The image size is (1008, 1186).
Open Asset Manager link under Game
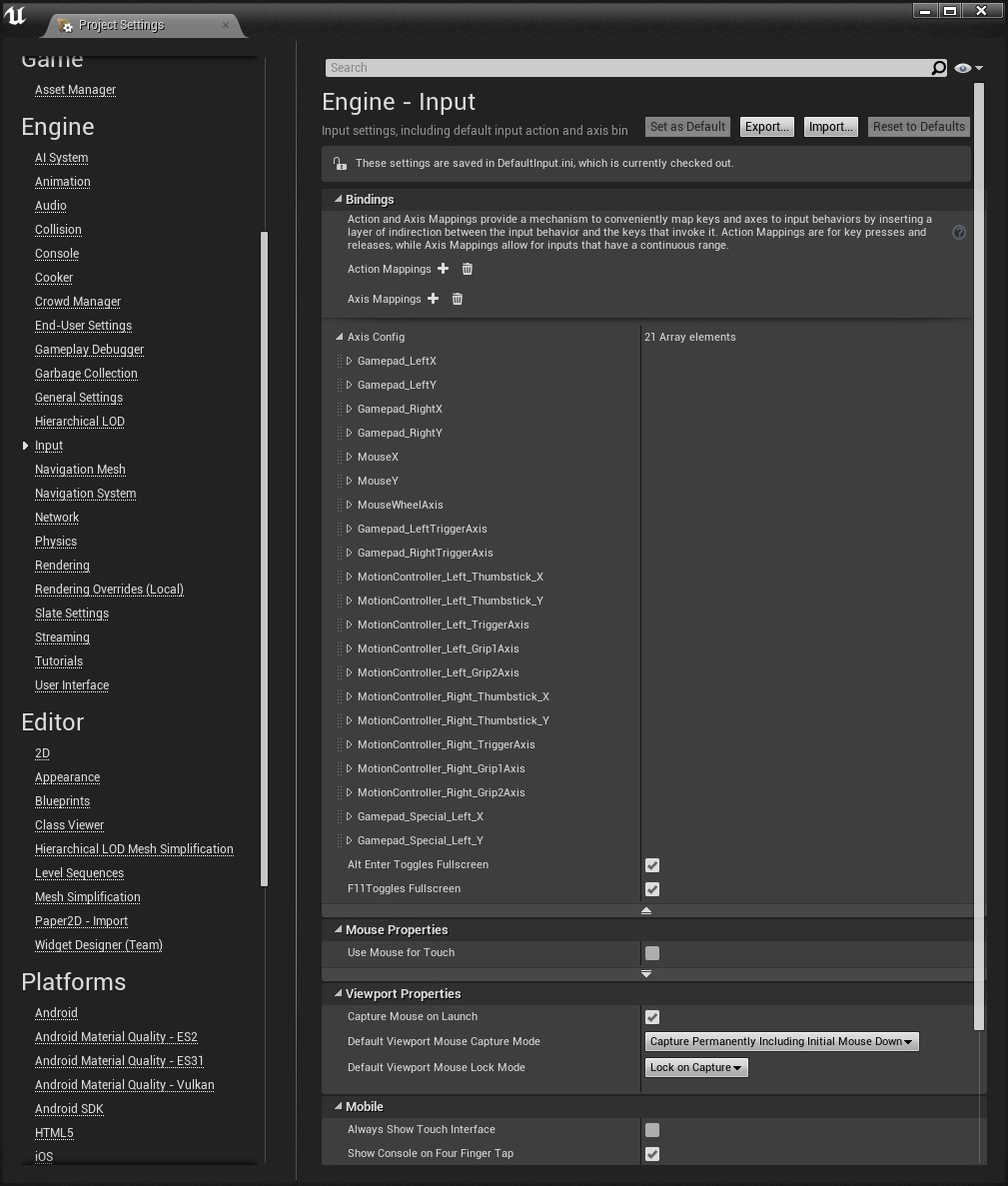pyautogui.click(x=76, y=89)
